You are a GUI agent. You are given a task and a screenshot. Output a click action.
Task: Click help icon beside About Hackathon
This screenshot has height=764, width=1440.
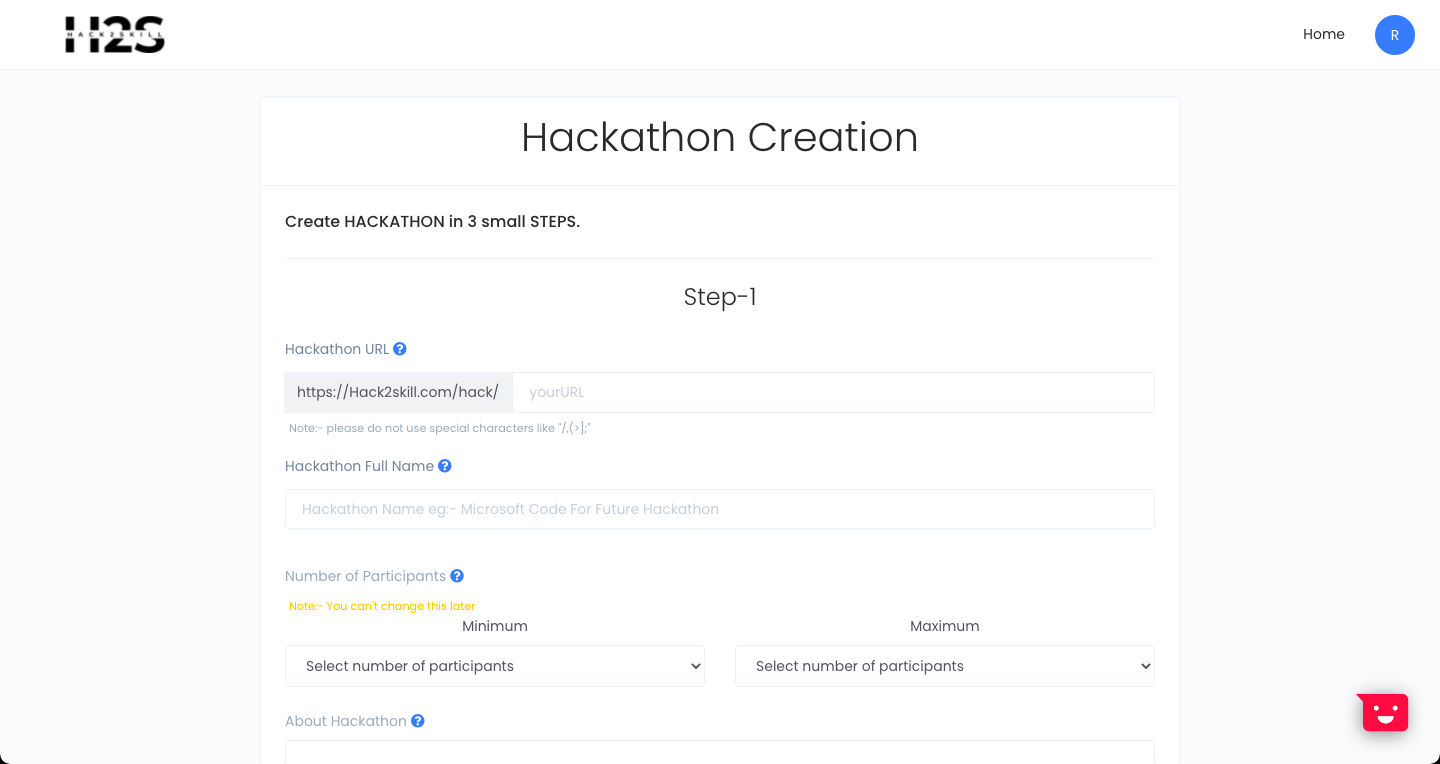coord(418,721)
